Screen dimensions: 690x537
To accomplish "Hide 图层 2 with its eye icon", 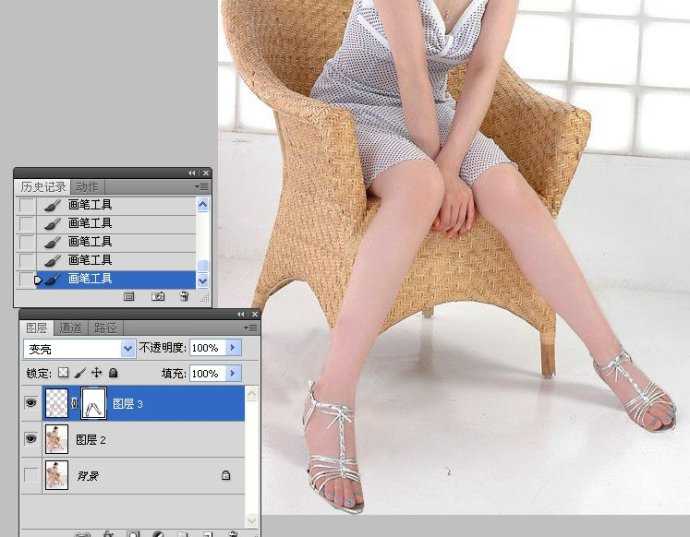I will (x=31, y=439).
